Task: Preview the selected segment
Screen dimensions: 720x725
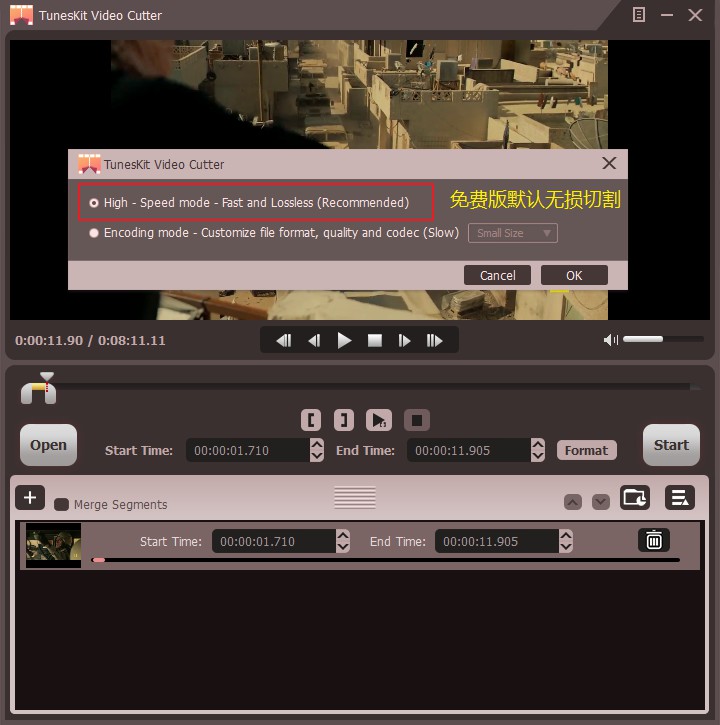Action: click(379, 420)
